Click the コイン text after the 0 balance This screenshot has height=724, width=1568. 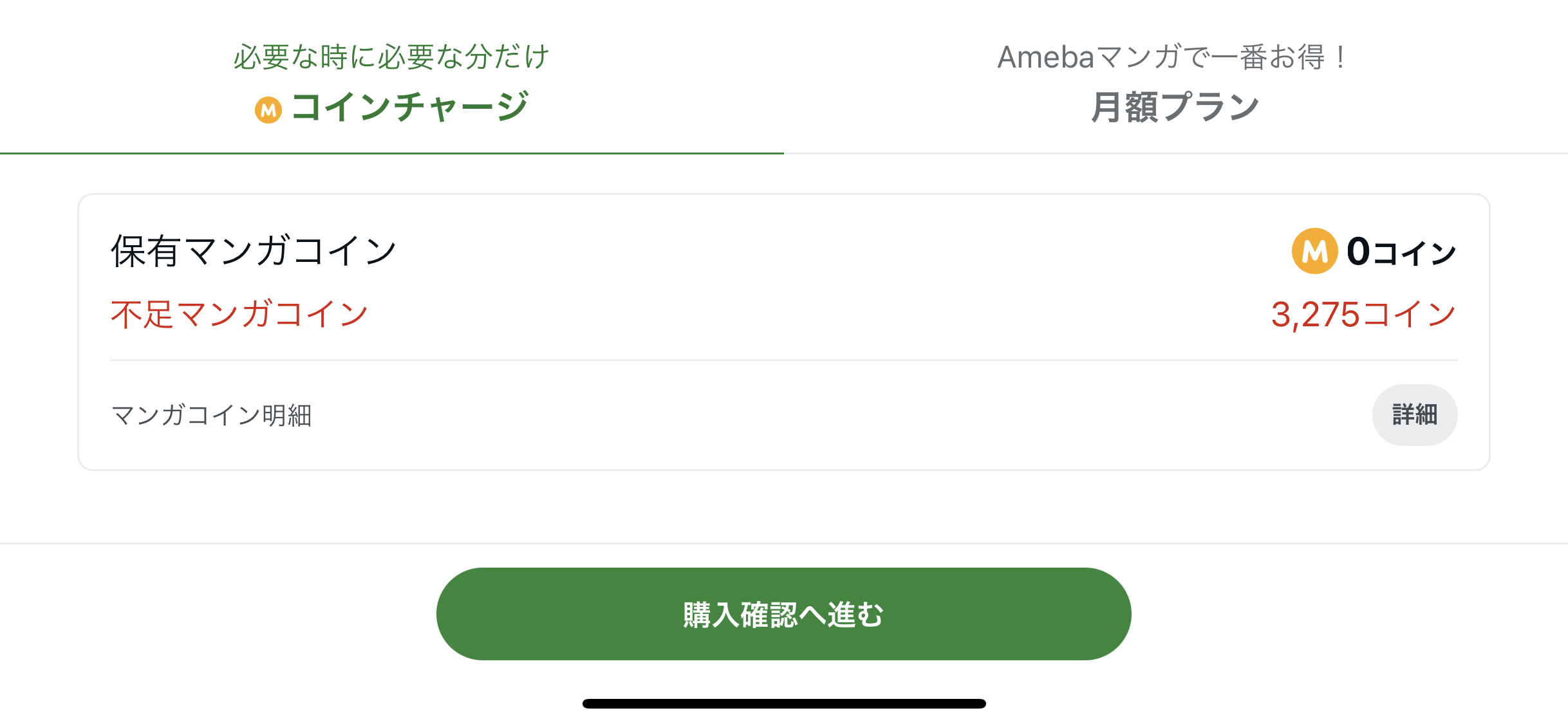tap(1415, 253)
